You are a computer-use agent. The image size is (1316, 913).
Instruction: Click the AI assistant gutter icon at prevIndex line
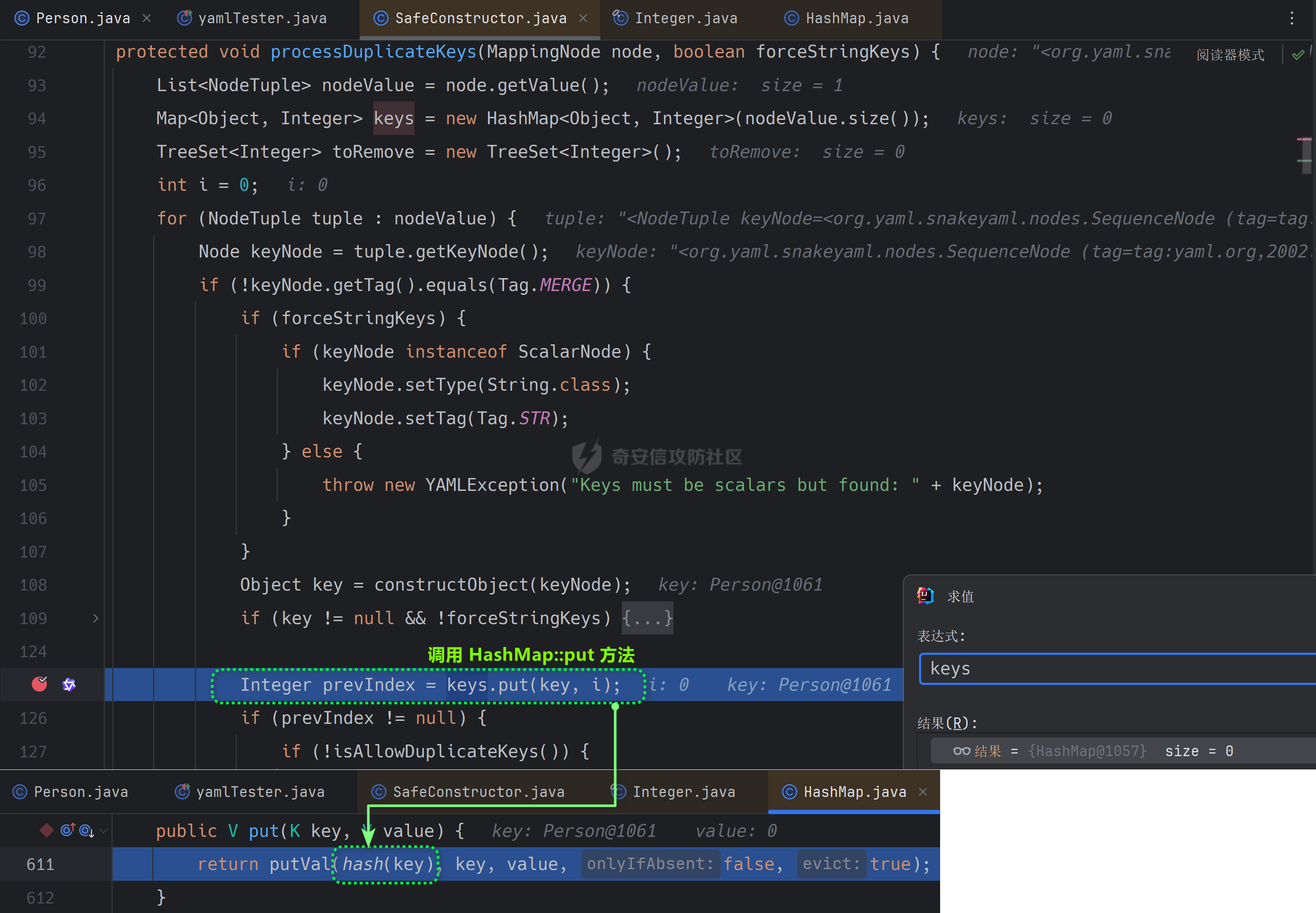69,684
